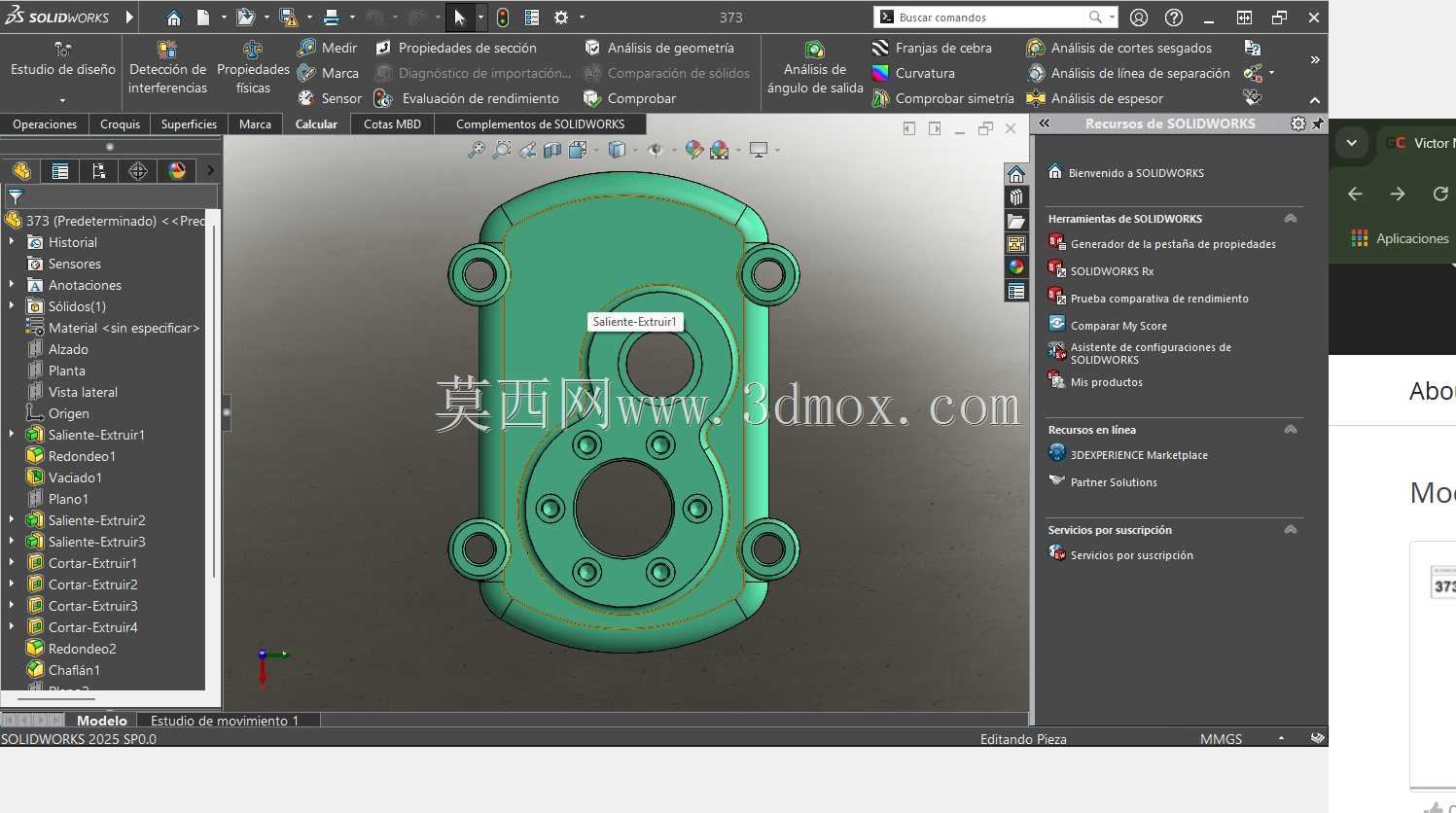The height and width of the screenshot is (813, 1456).
Task: Expand the Historial tree node
Action: point(12,242)
